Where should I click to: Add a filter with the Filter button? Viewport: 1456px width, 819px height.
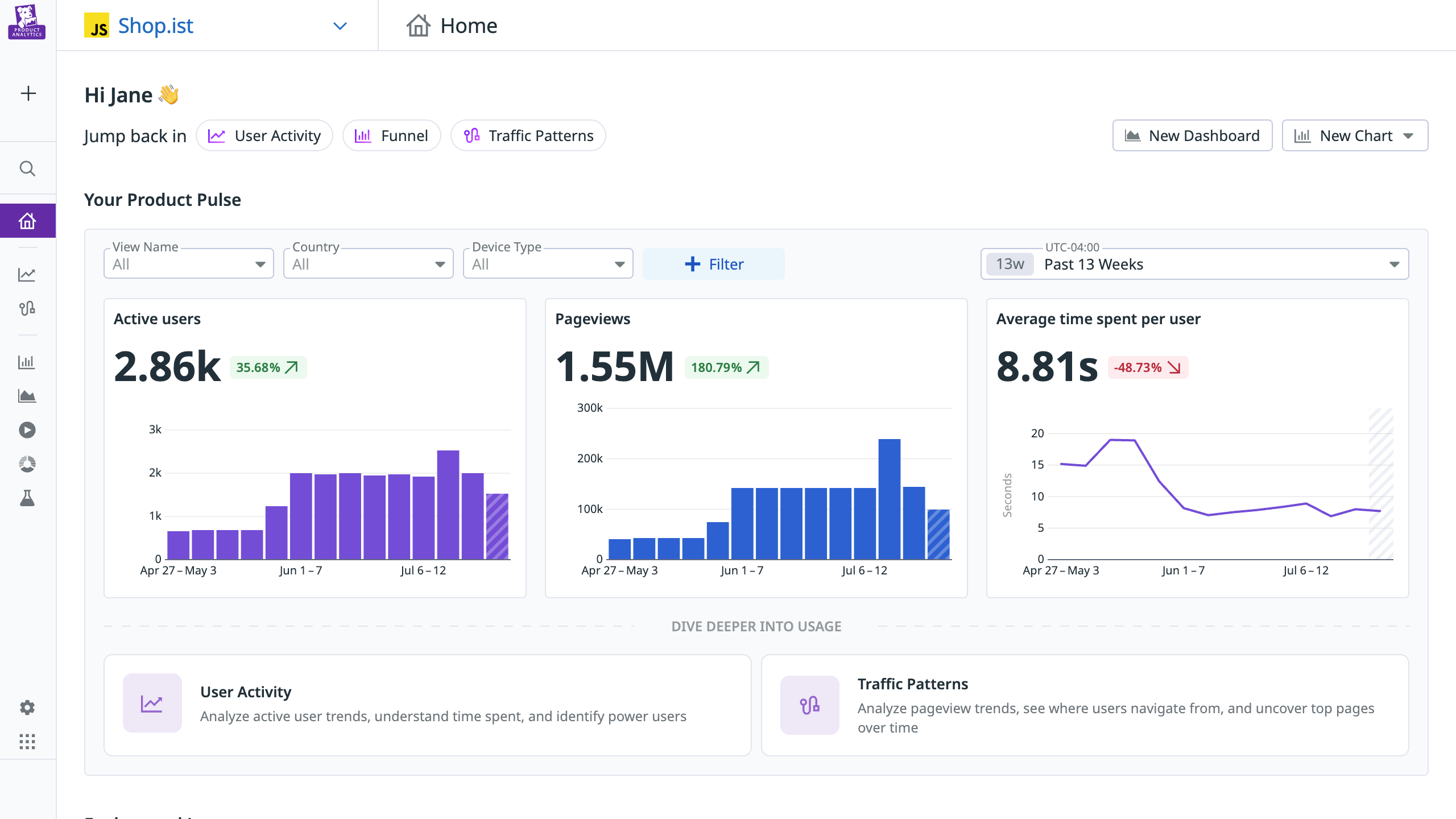pyautogui.click(x=713, y=263)
